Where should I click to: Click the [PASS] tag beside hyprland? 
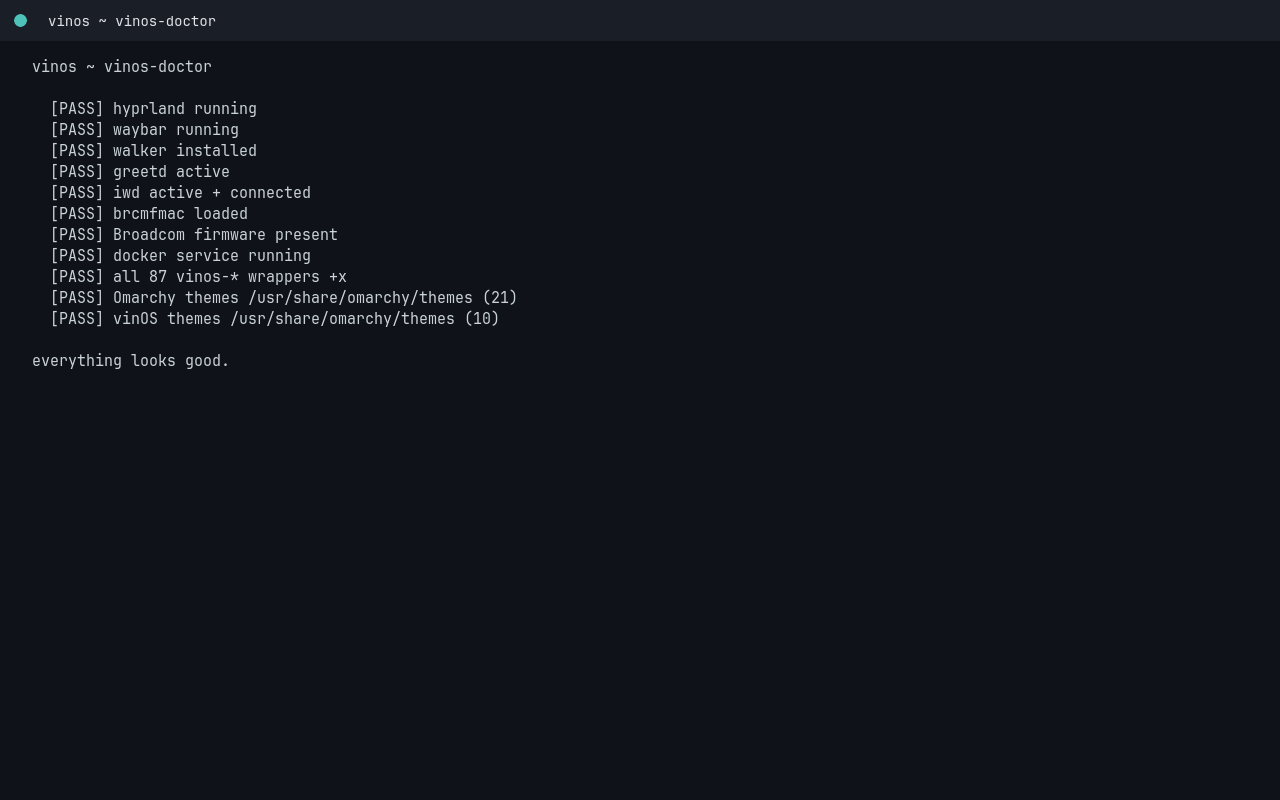pyautogui.click(x=77, y=109)
